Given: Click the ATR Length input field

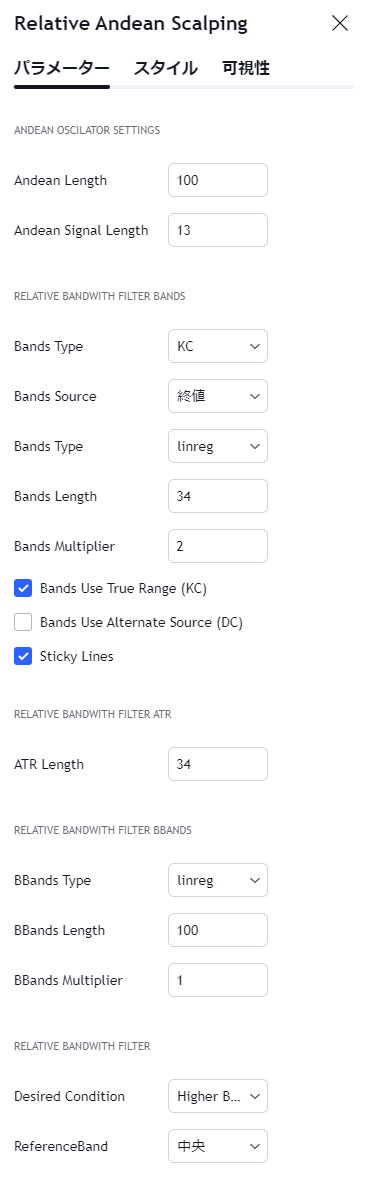Looking at the screenshot, I should 218,764.
